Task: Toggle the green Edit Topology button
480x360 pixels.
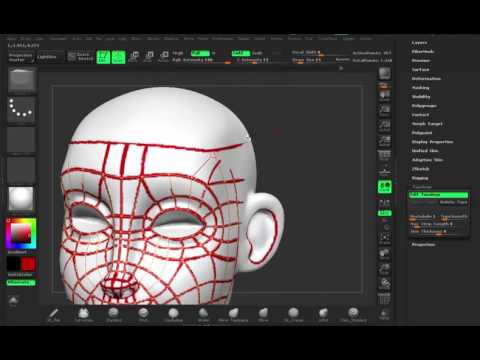Action: (438, 195)
